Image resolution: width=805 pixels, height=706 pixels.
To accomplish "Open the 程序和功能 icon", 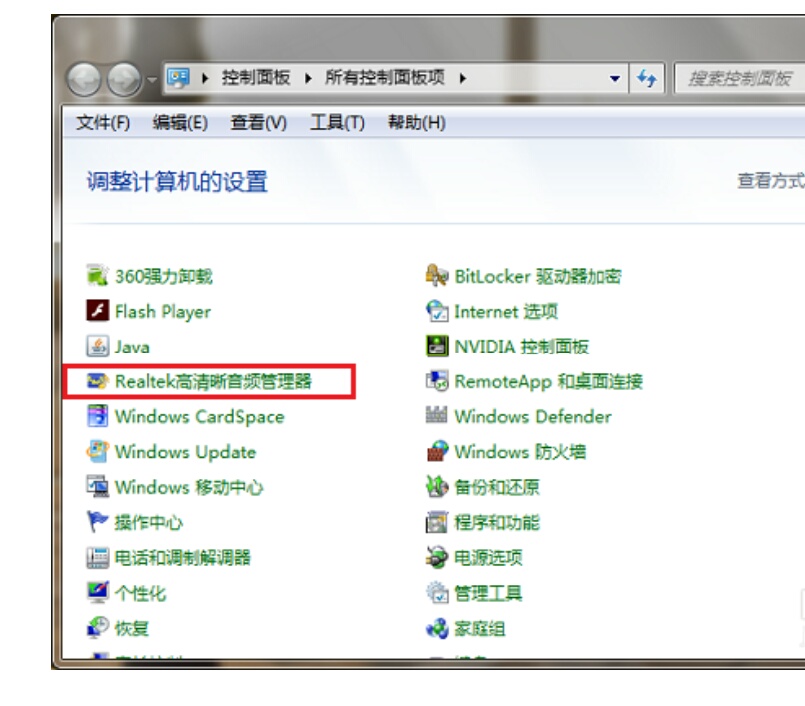I will [x=437, y=522].
